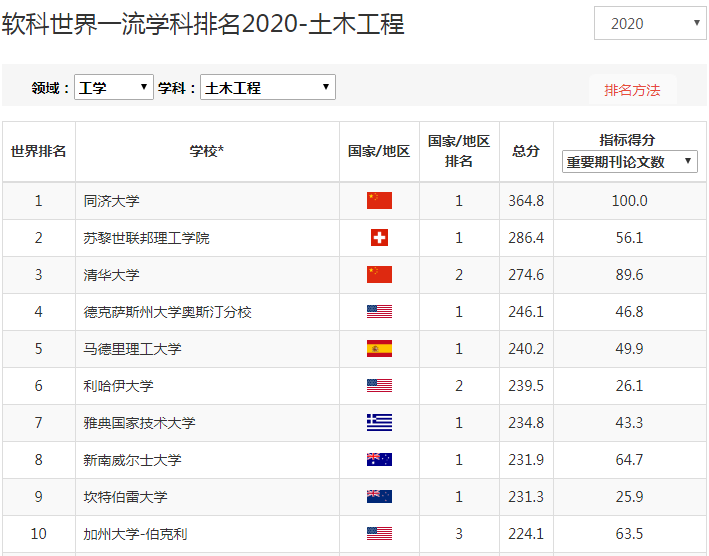
Task: Click total score 224.1
Action: click(x=526, y=534)
